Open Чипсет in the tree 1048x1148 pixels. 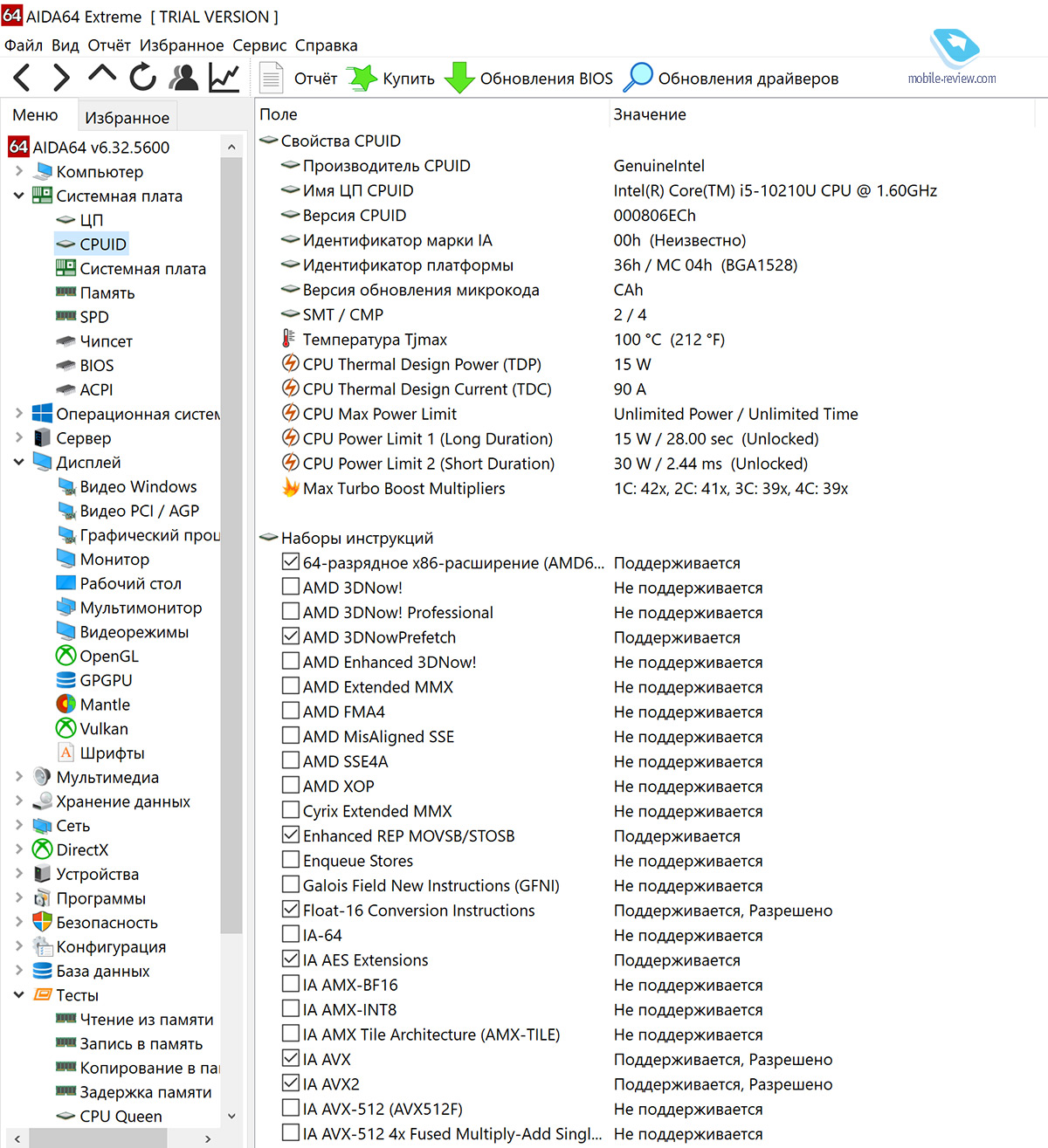click(x=106, y=341)
